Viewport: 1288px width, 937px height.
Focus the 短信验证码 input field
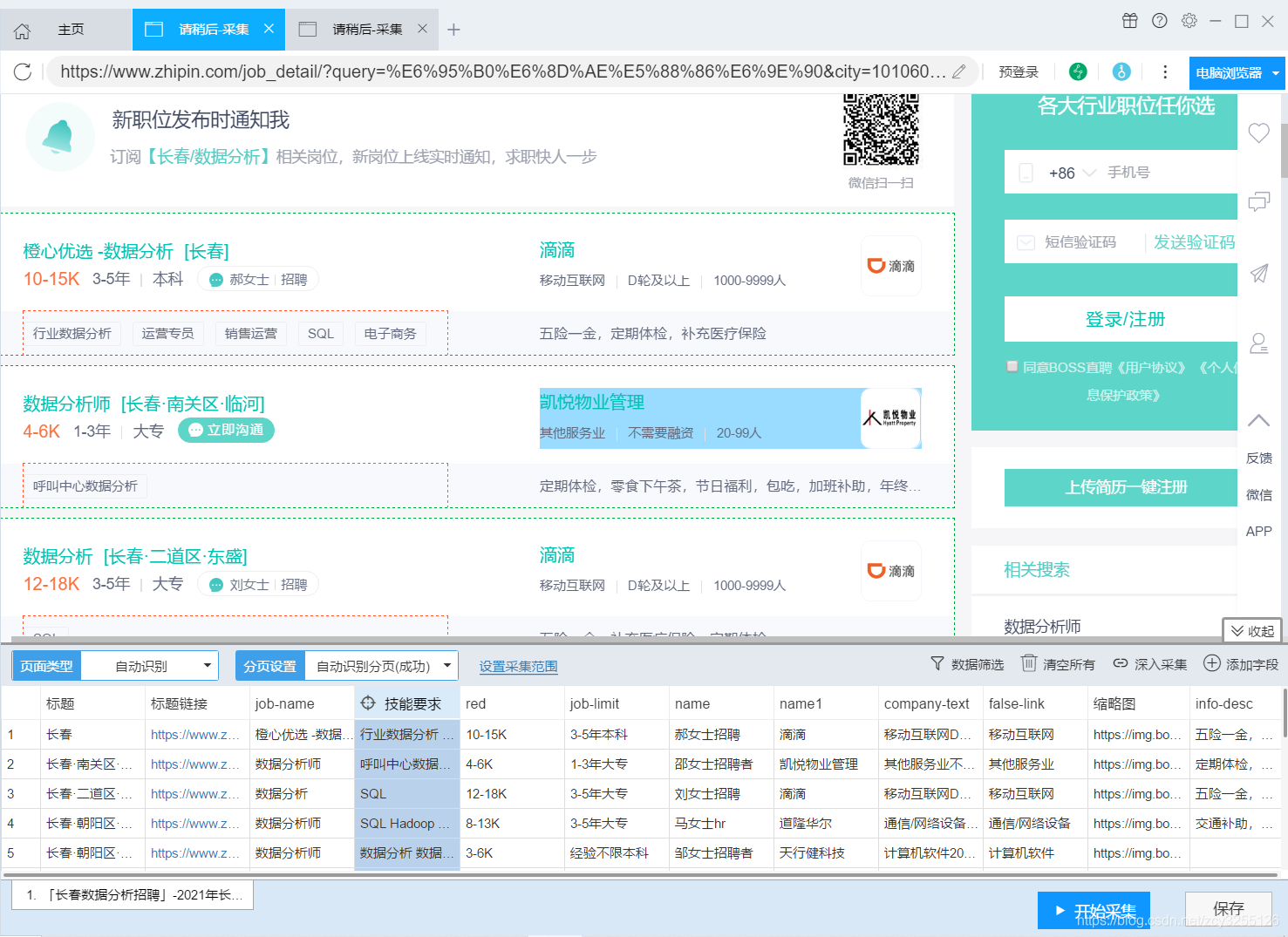pos(1080,242)
